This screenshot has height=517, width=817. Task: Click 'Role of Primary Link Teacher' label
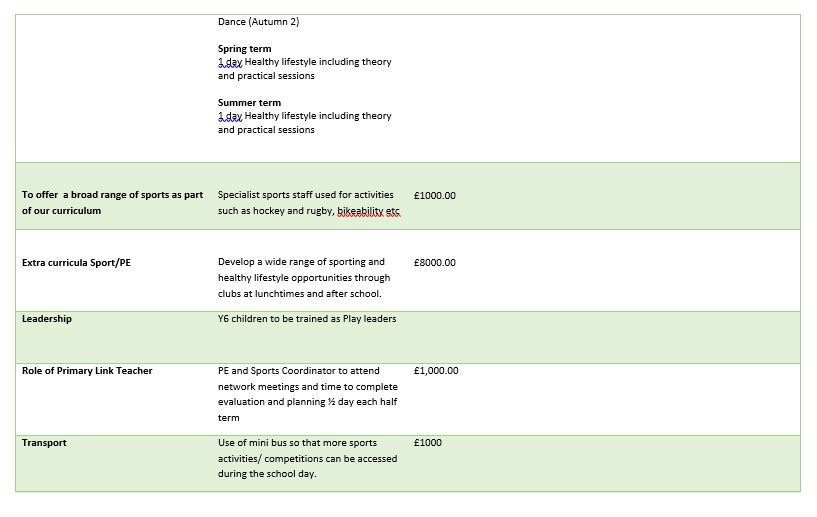[87, 371]
